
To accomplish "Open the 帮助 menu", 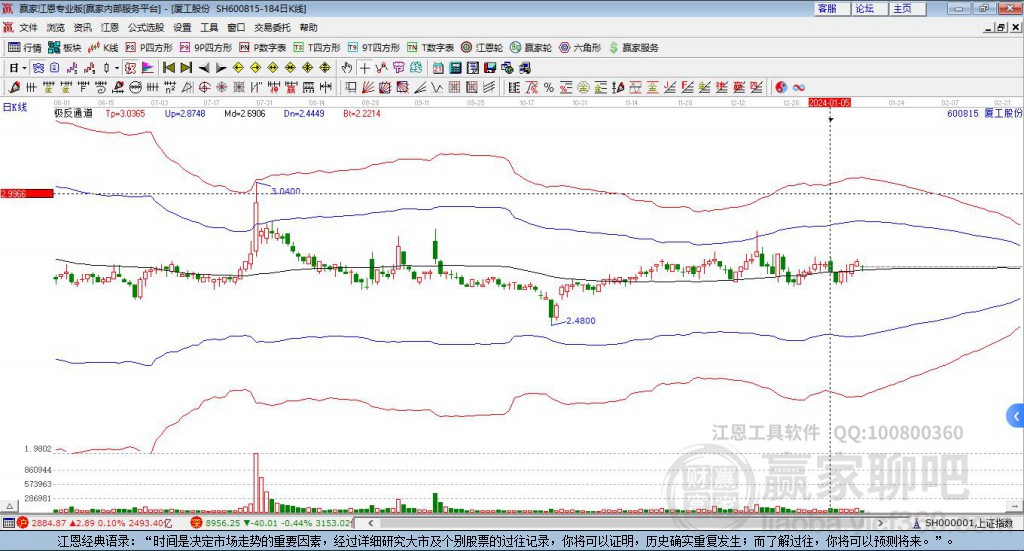I will [308, 27].
